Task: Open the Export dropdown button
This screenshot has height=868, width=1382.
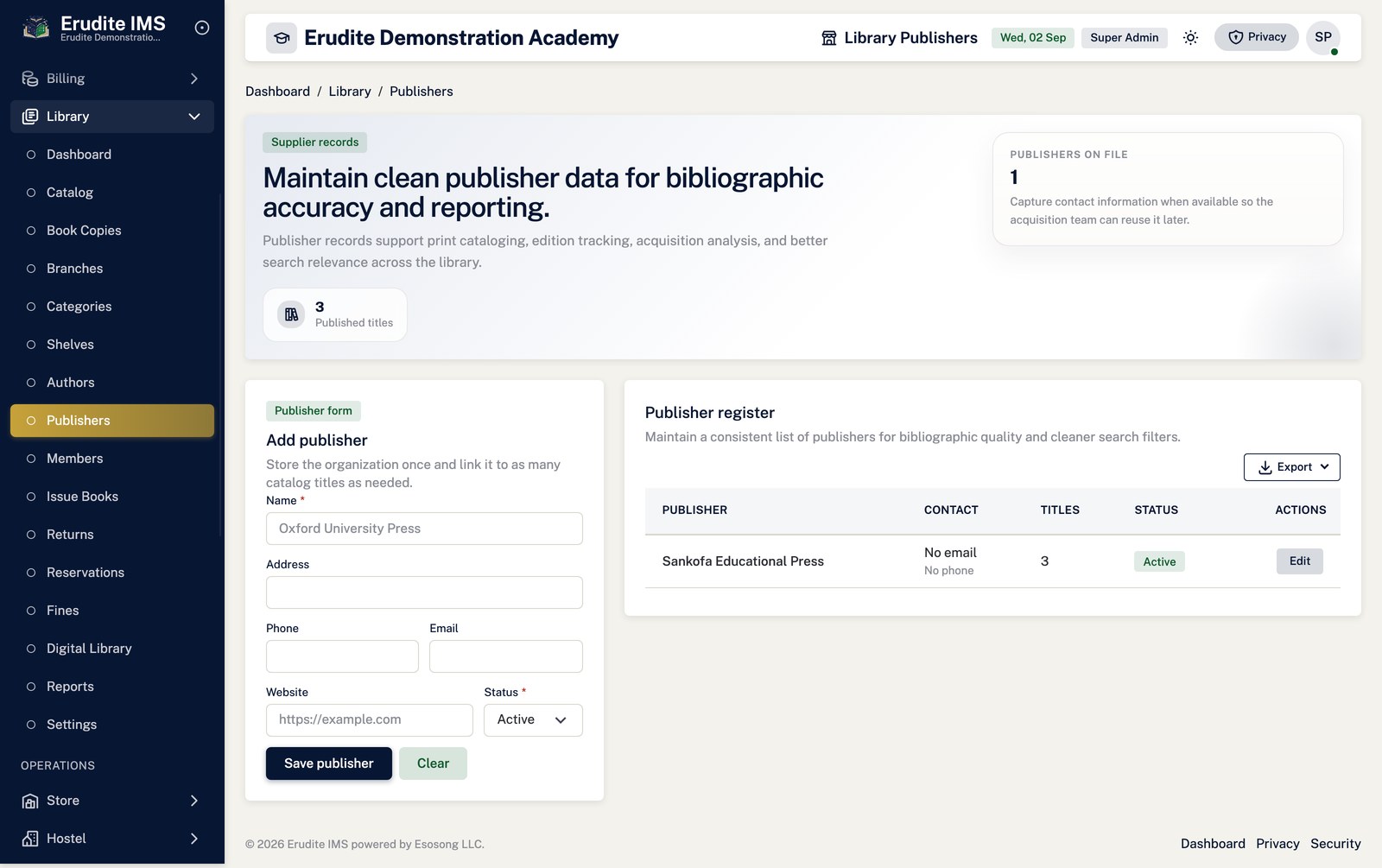Action: coord(1292,467)
